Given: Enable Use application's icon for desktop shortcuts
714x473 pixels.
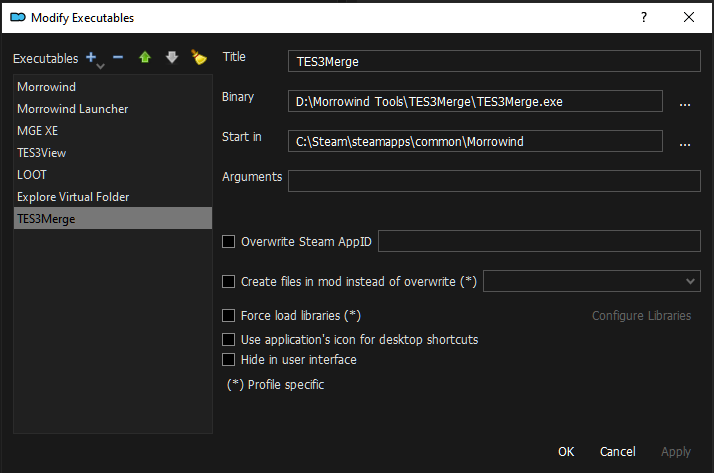Looking at the screenshot, I should pos(228,340).
